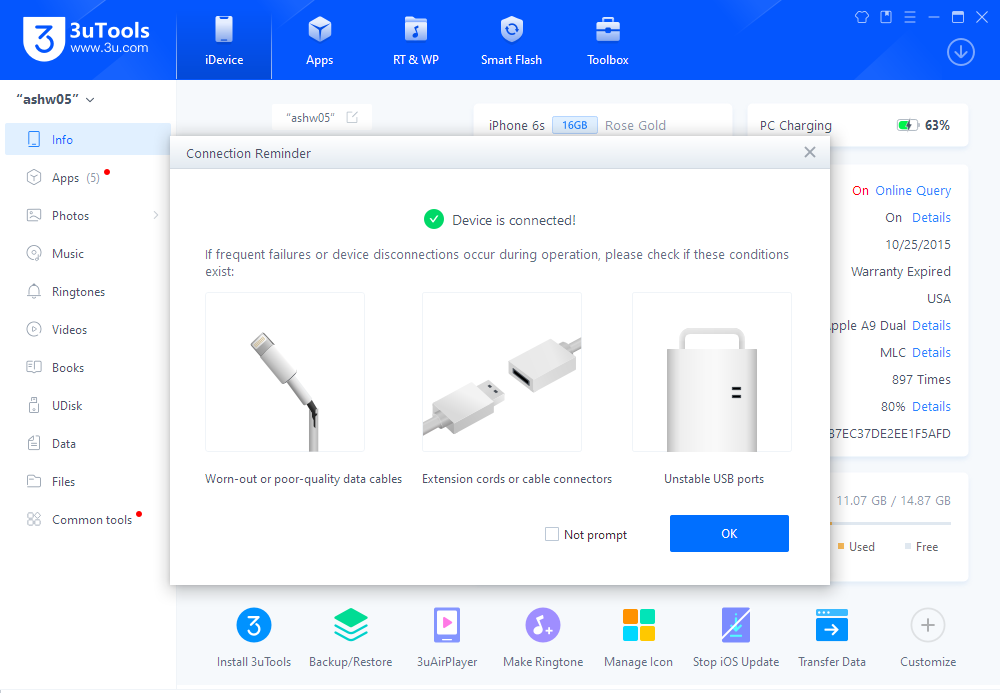The width and height of the screenshot is (1000, 693).
Task: Close the Connection Reminder dialog
Action: click(810, 152)
